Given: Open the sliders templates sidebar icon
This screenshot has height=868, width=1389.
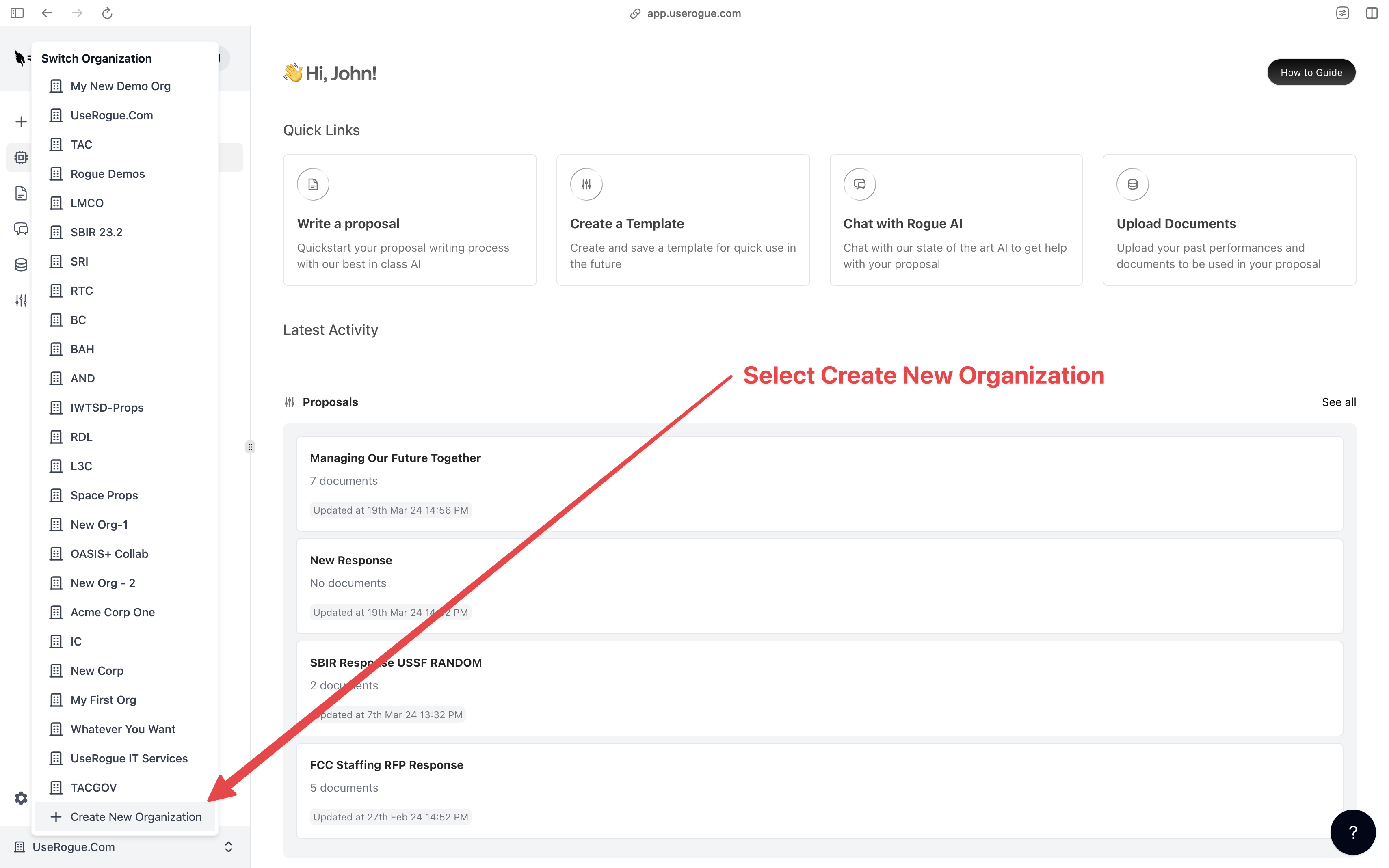Looking at the screenshot, I should [x=21, y=300].
